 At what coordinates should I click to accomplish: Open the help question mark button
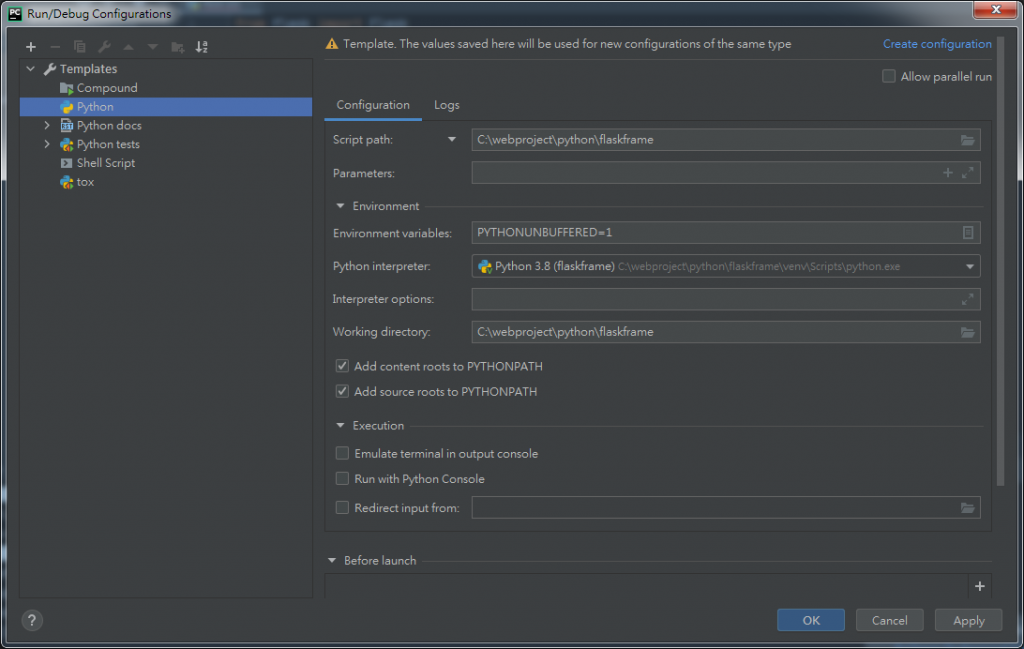point(32,620)
